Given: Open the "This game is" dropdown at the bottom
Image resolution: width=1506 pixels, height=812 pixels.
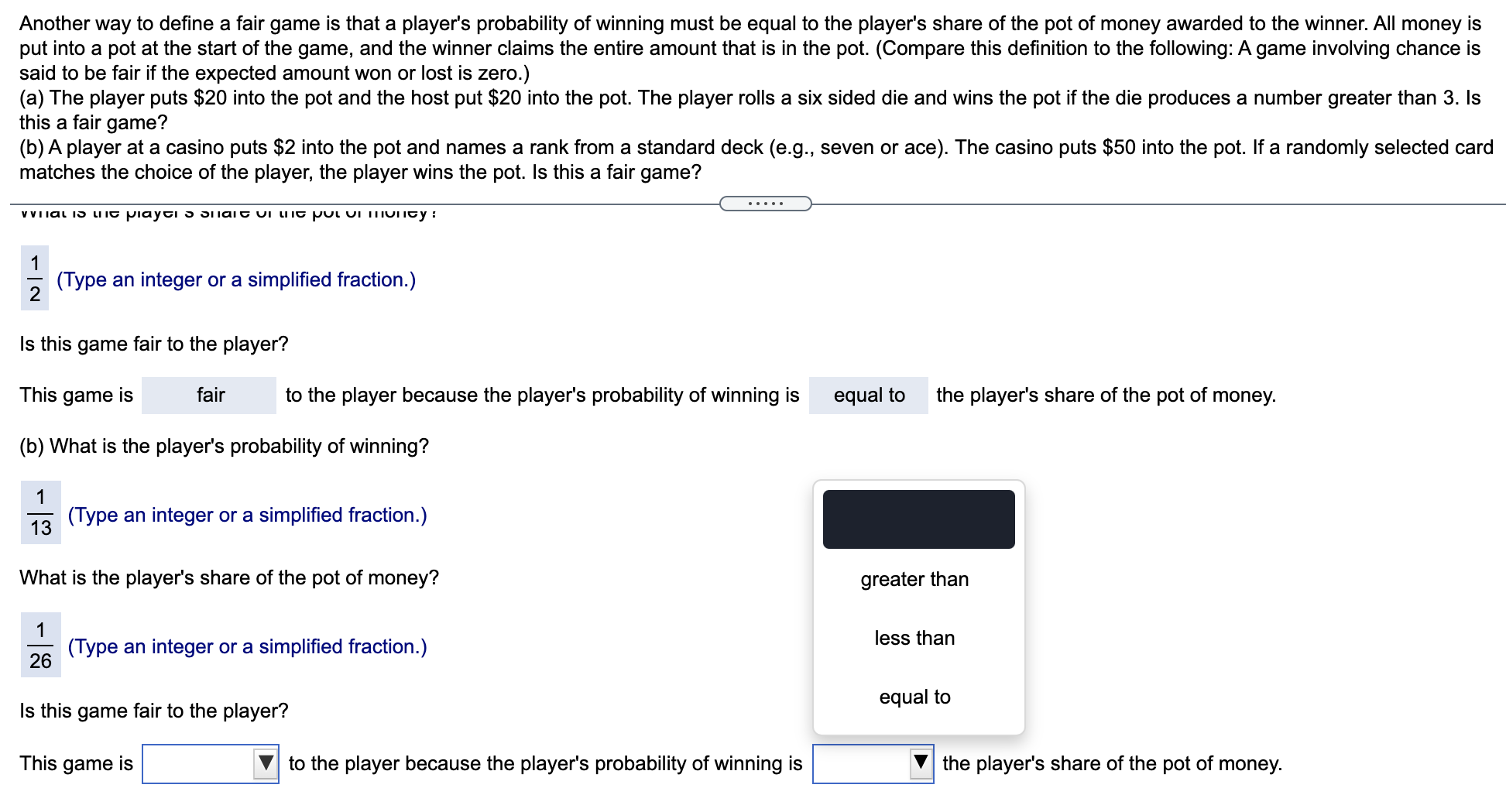Looking at the screenshot, I should (210, 762).
